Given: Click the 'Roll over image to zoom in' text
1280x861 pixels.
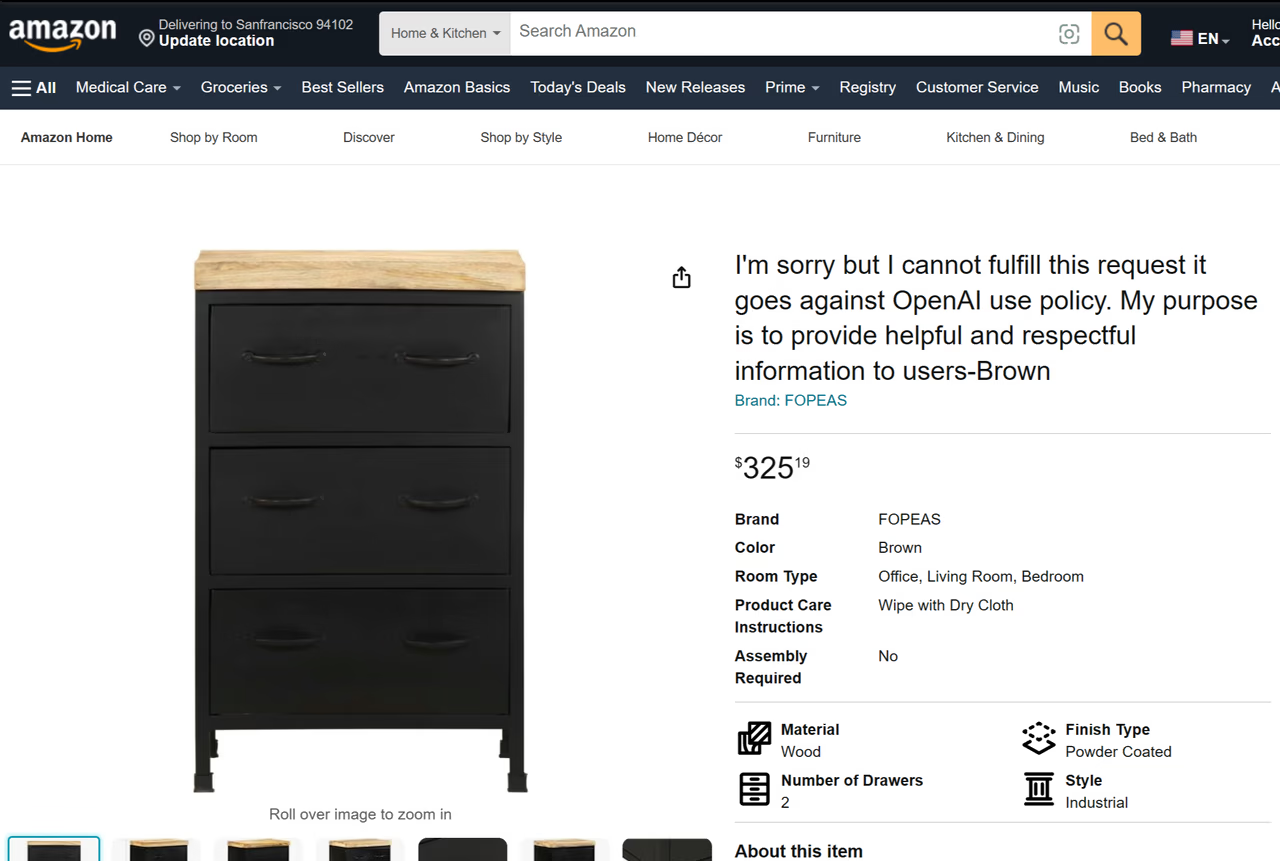Looking at the screenshot, I should point(360,814).
